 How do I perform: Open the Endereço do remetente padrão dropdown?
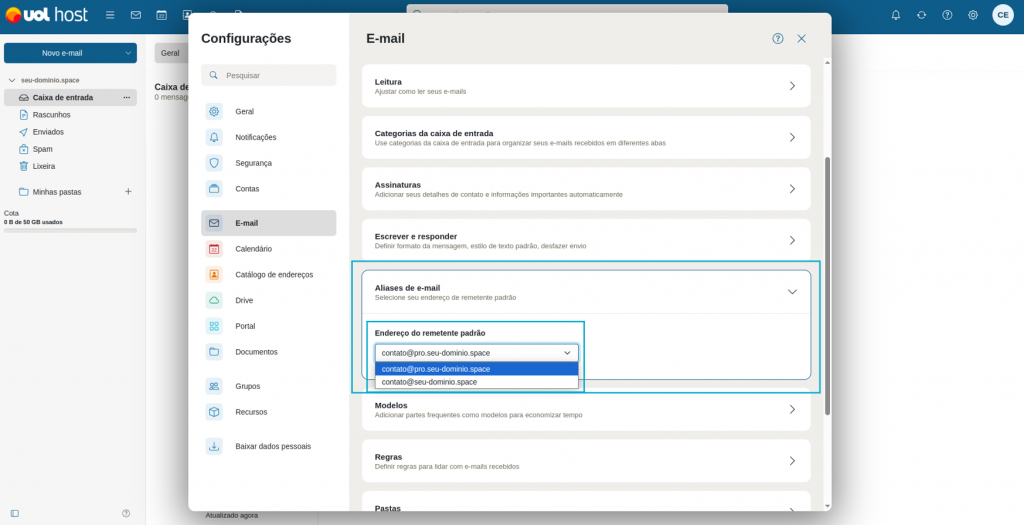point(477,353)
